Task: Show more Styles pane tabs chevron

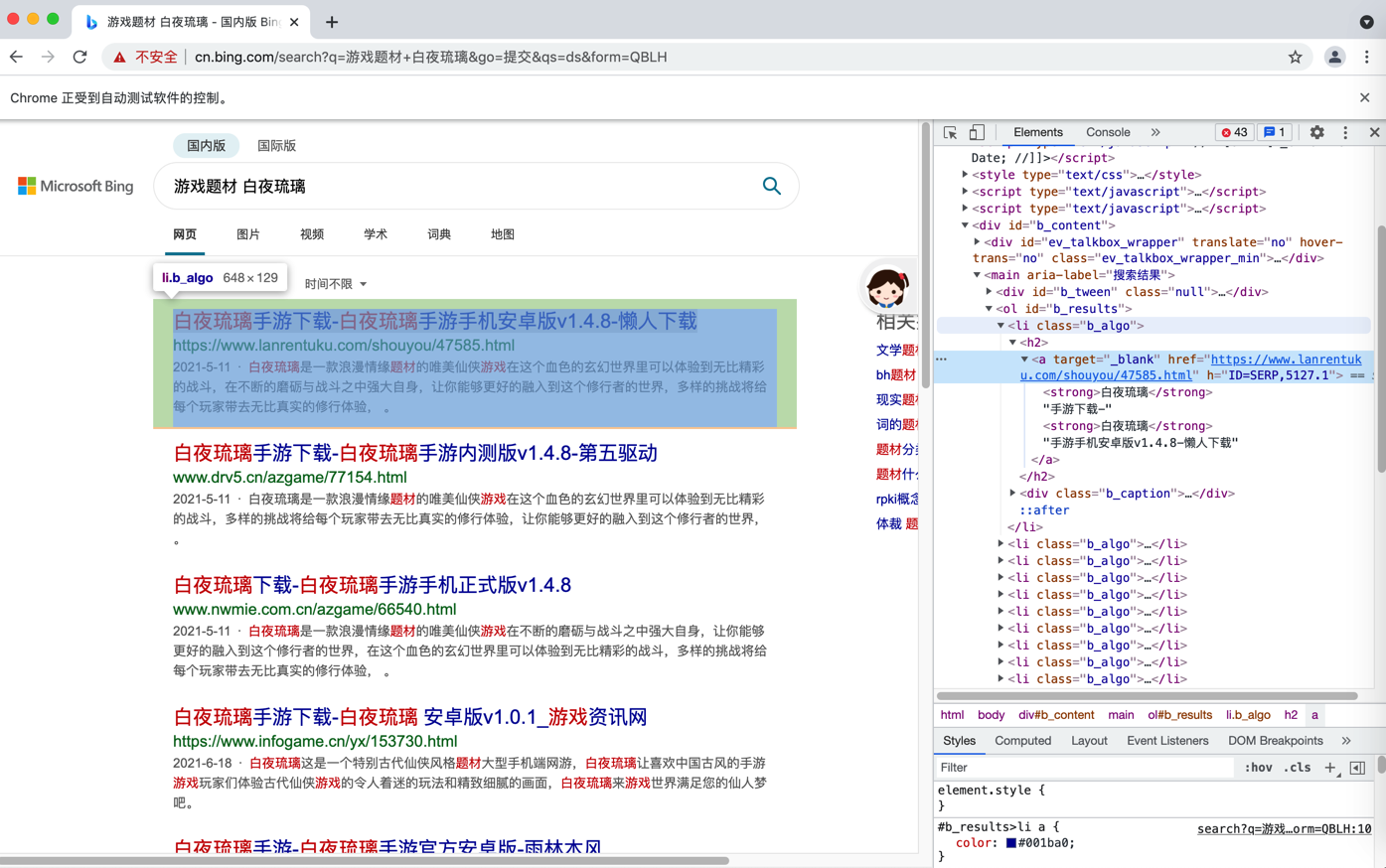Action: pos(1346,741)
